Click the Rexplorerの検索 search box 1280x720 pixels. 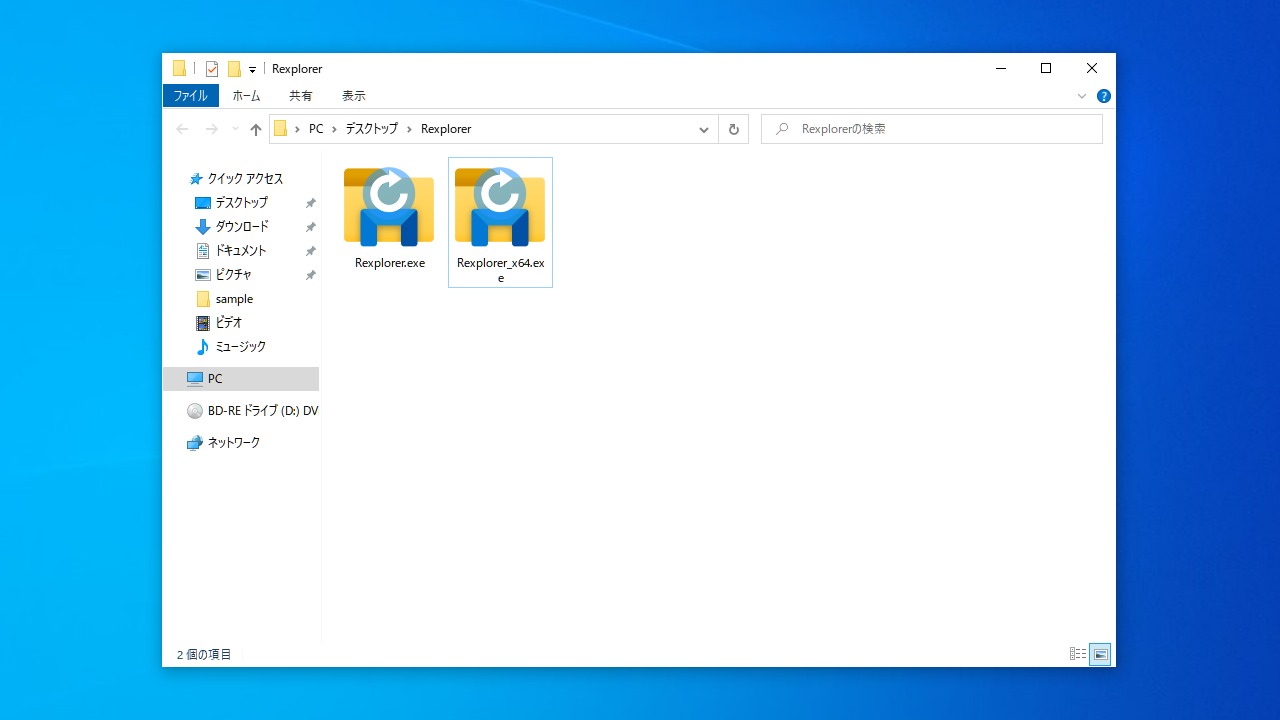(932, 129)
